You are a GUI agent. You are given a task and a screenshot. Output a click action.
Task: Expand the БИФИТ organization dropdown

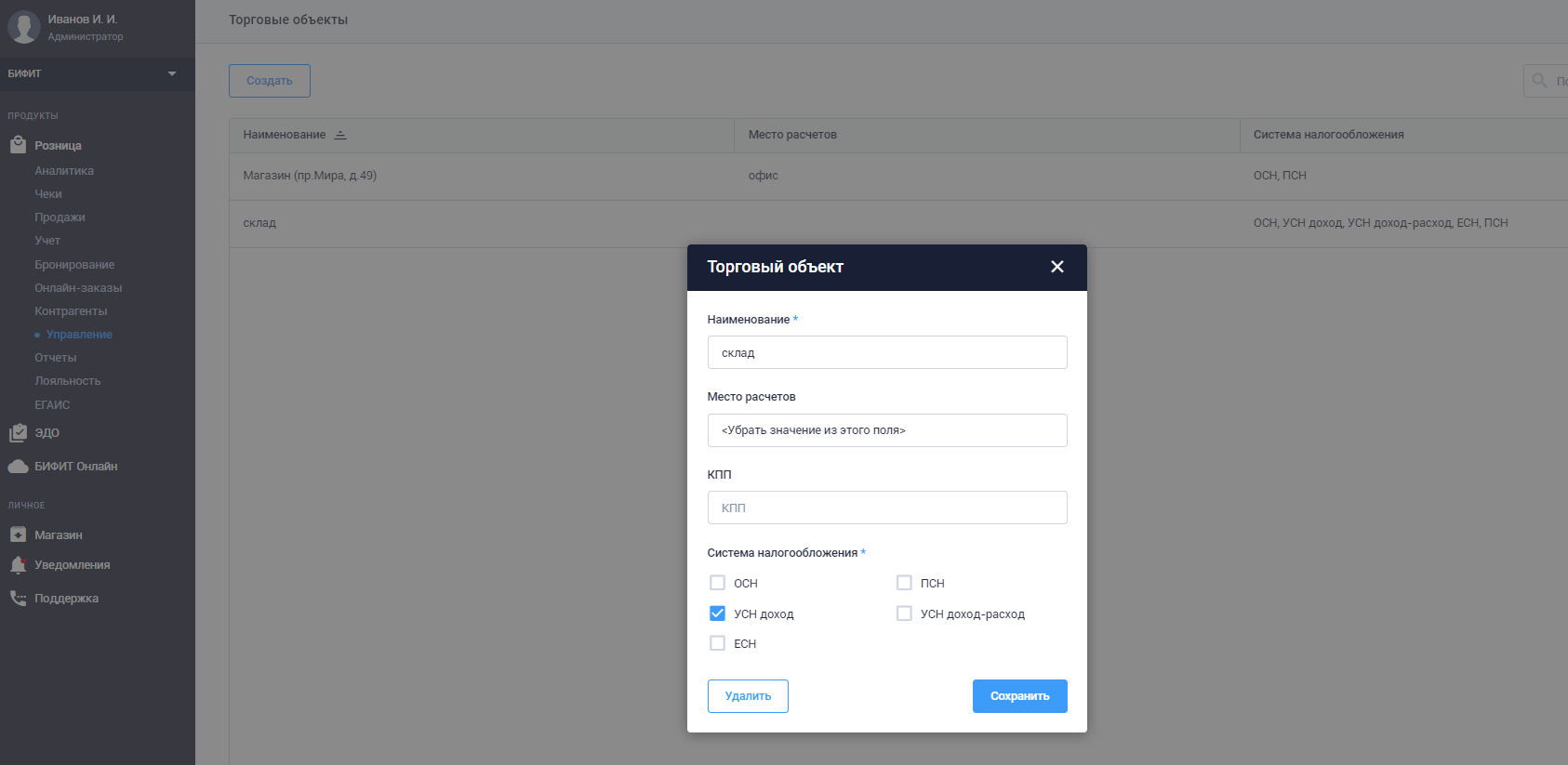[172, 73]
